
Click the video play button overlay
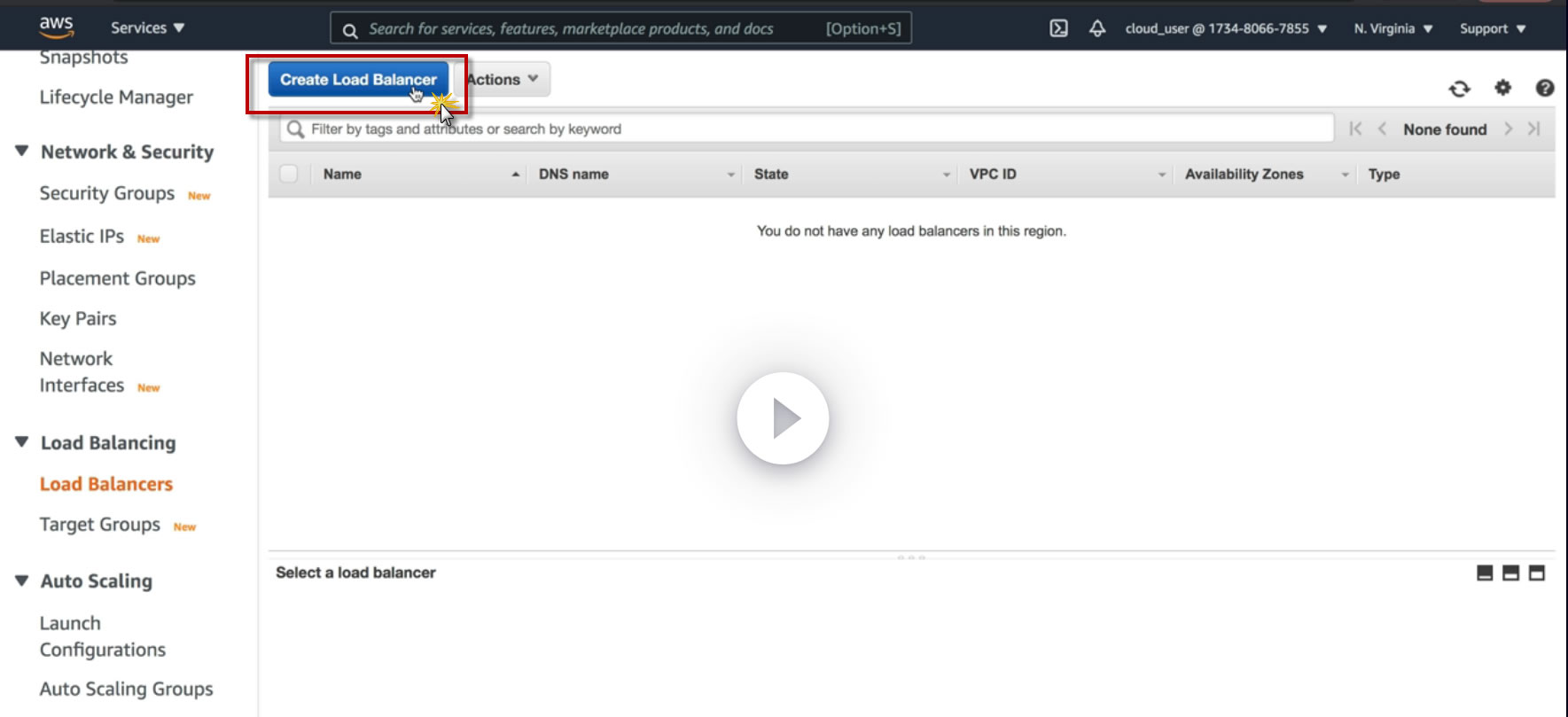[783, 418]
